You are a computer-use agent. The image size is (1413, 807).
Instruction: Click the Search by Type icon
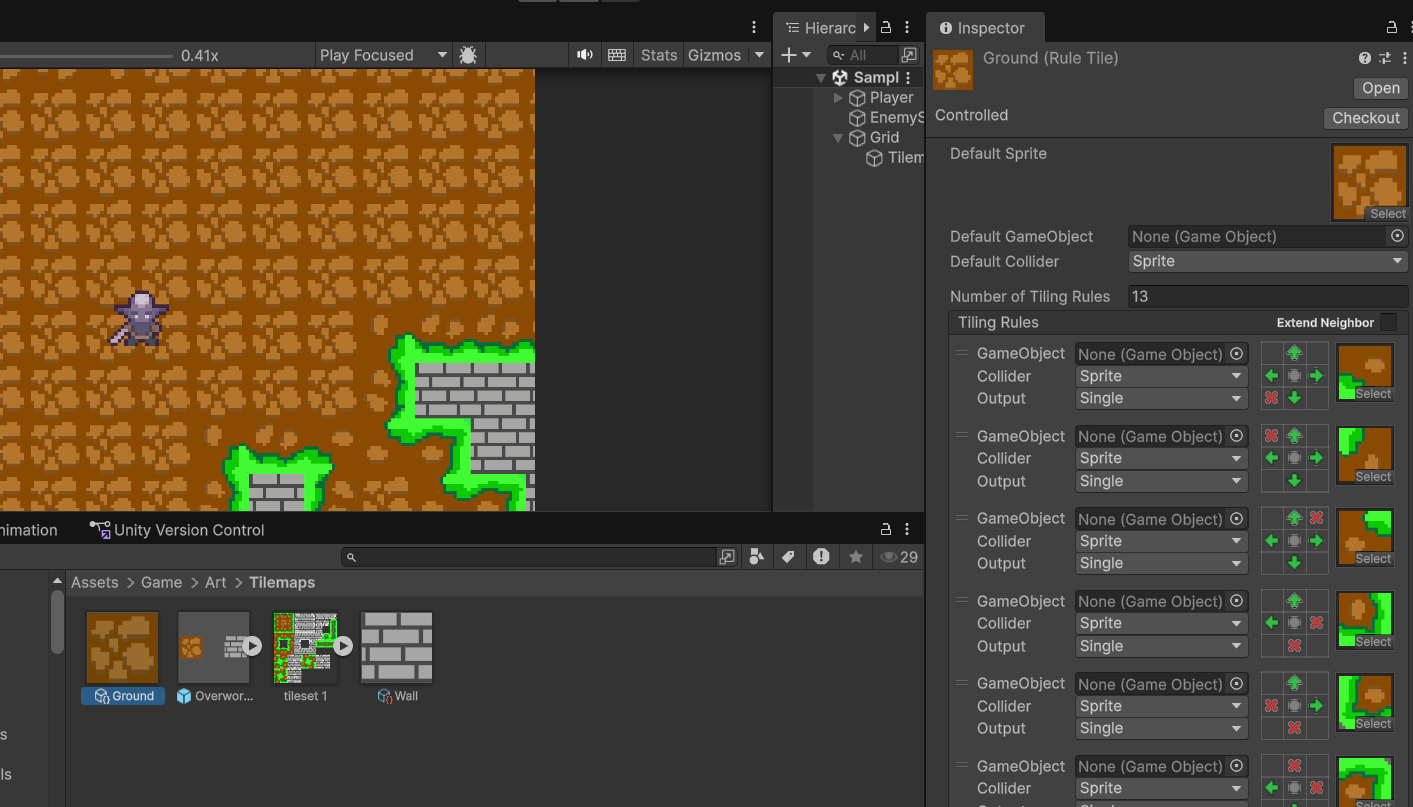757,557
